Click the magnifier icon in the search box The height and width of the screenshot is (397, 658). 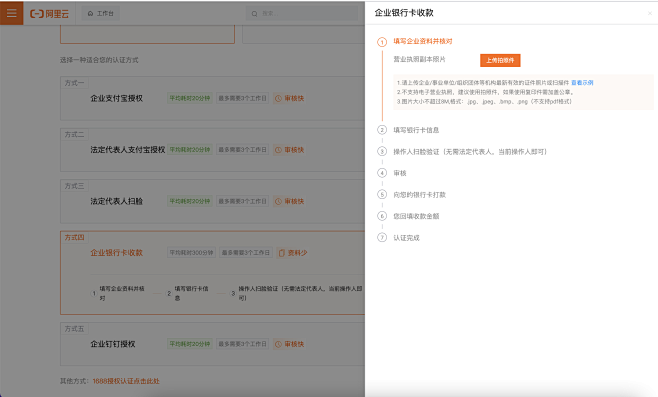tap(254, 14)
